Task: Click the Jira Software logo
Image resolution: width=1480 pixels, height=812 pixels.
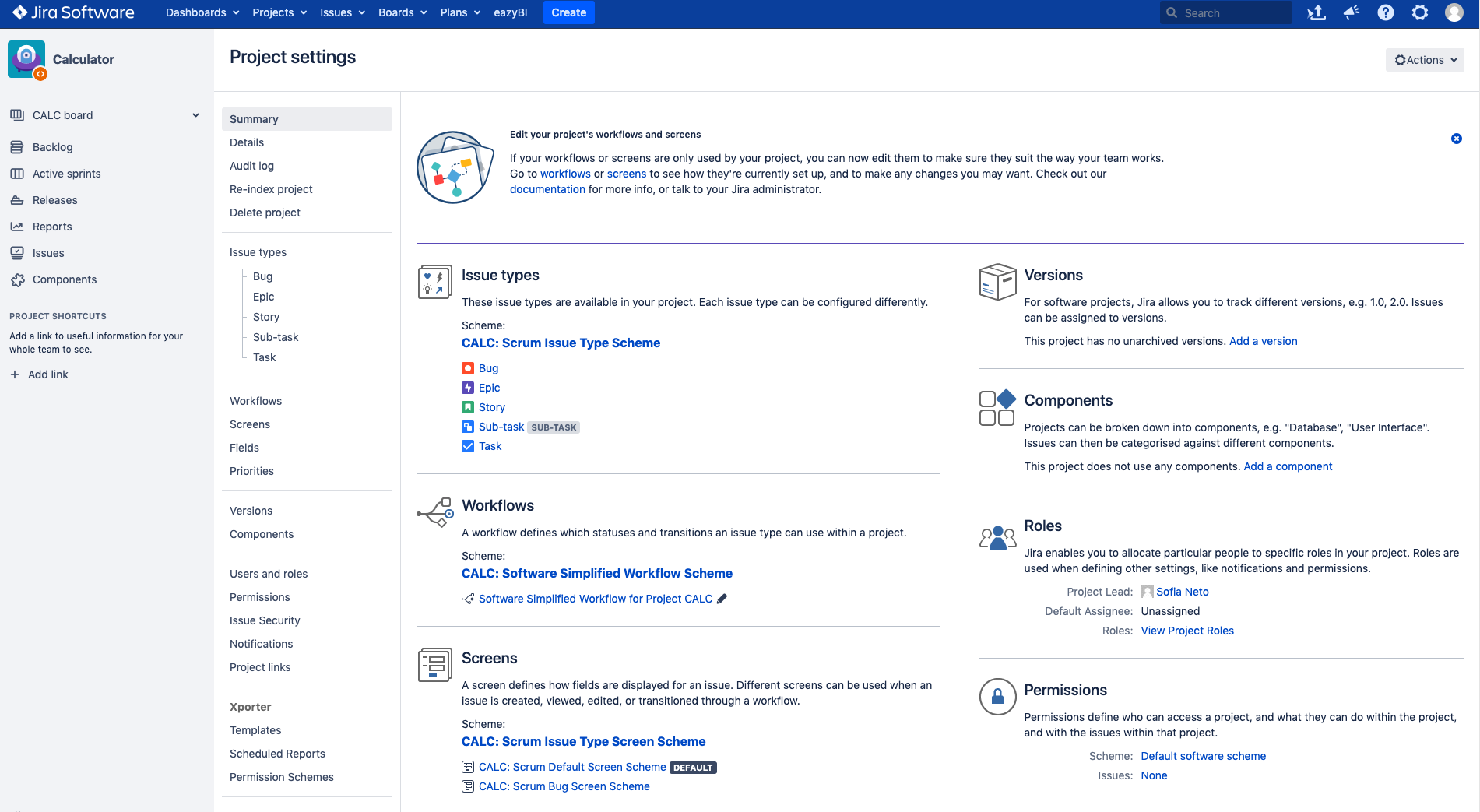Action: [73, 12]
